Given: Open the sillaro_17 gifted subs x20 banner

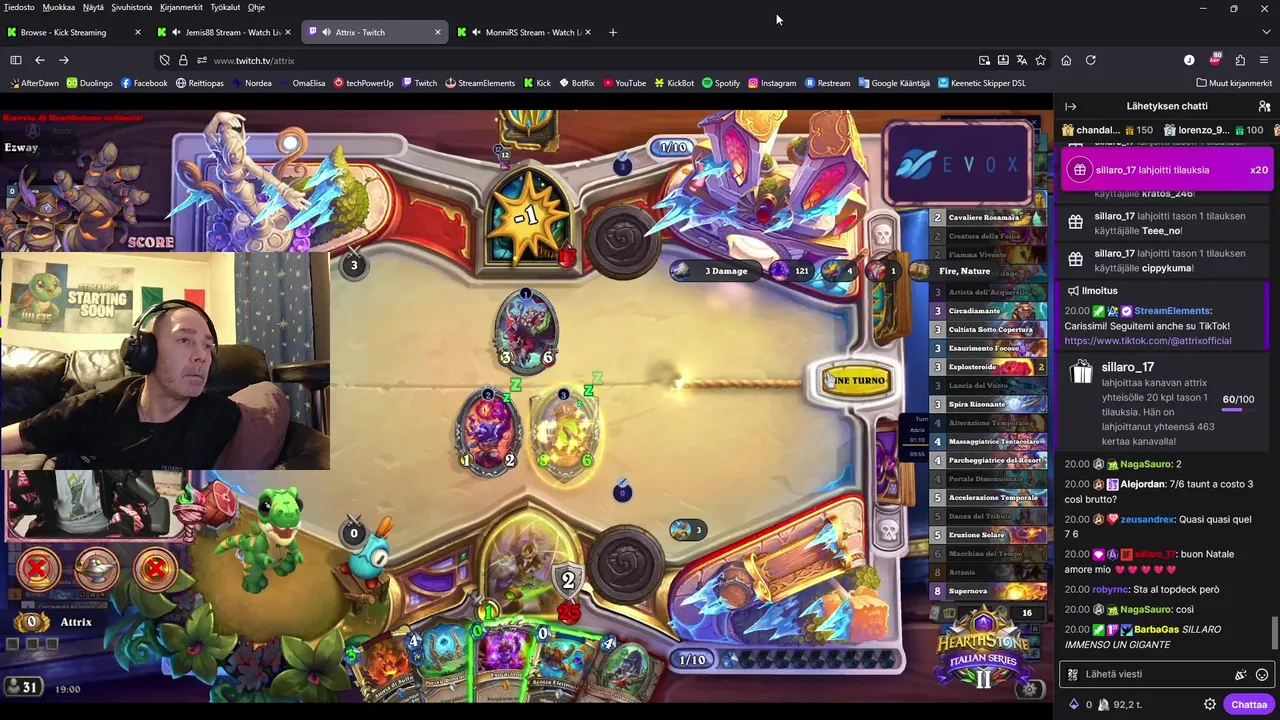Looking at the screenshot, I should [x=1167, y=170].
